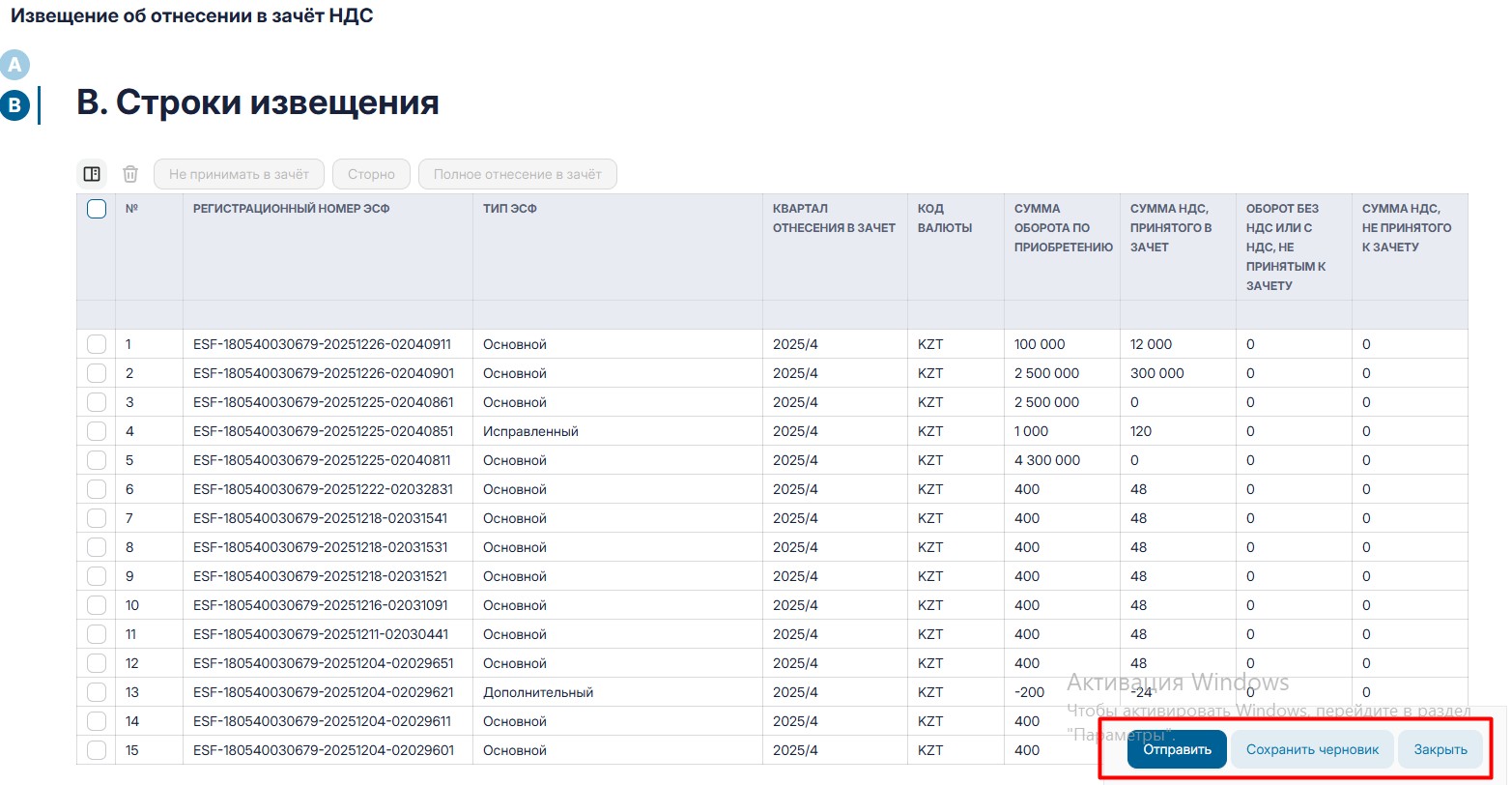
Task: Click Сумма НДС, принятого в зачет value 300 000
Action: pos(1156,373)
